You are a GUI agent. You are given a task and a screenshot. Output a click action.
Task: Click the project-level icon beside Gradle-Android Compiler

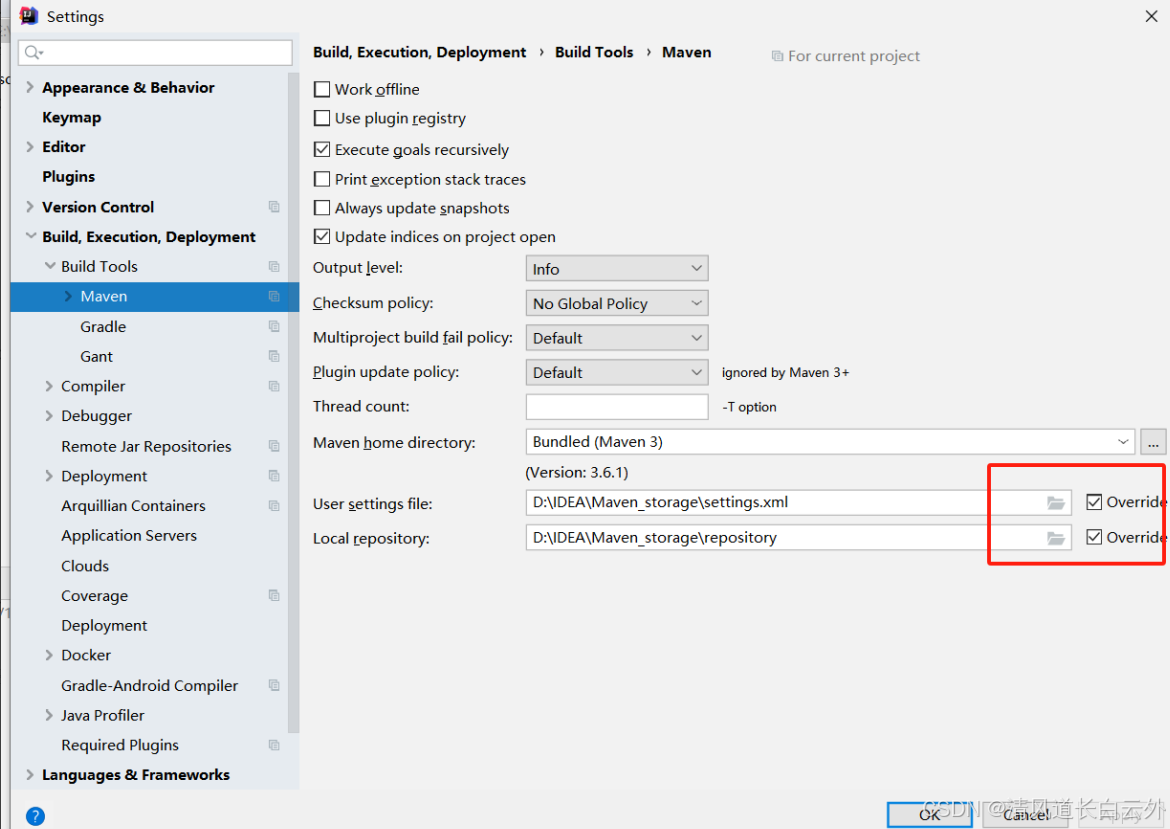[x=274, y=684]
